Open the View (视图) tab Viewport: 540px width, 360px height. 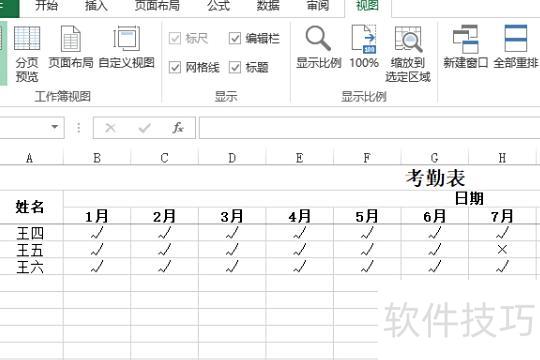367,6
